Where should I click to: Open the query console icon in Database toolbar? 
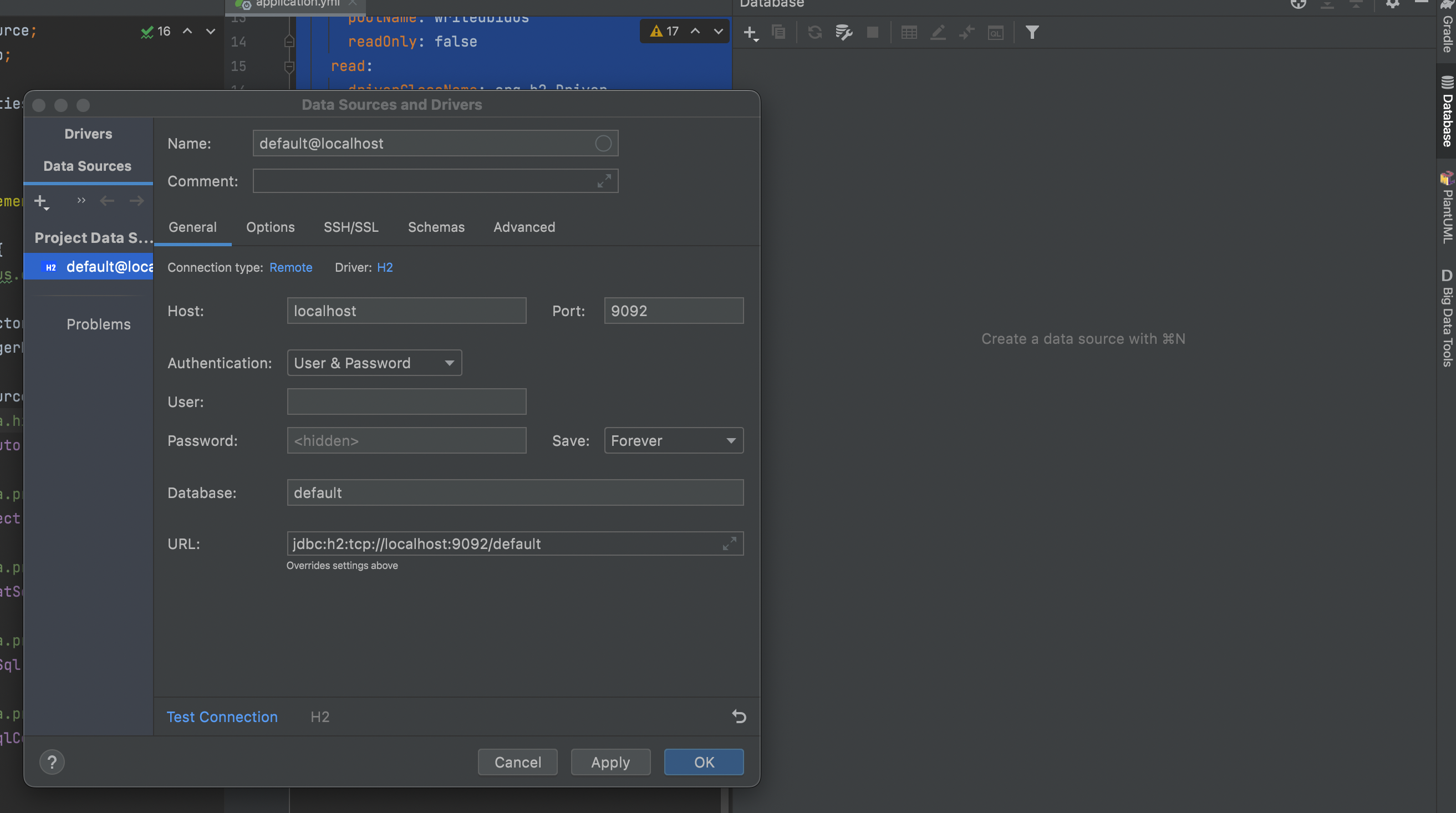pos(995,33)
